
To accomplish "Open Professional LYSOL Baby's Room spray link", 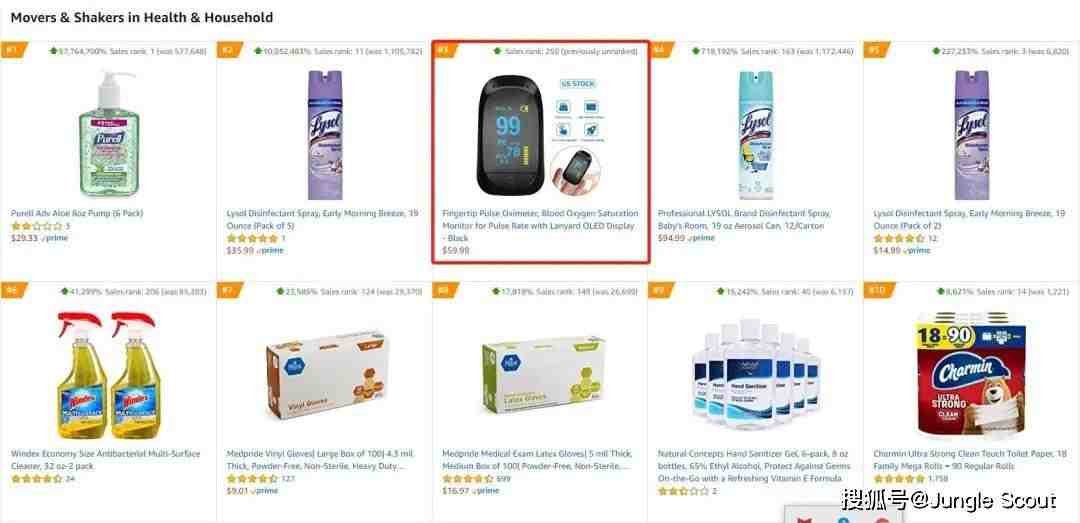I will (745, 220).
